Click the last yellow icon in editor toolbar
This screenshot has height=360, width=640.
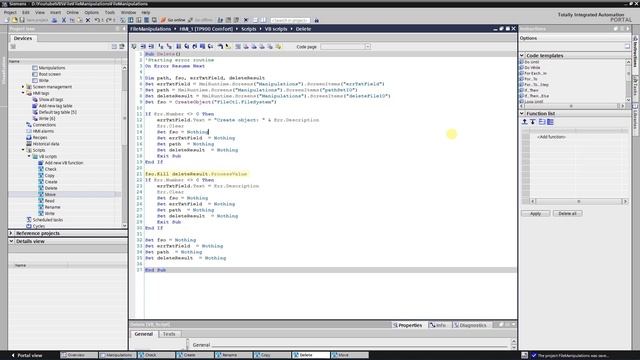tap(278, 47)
